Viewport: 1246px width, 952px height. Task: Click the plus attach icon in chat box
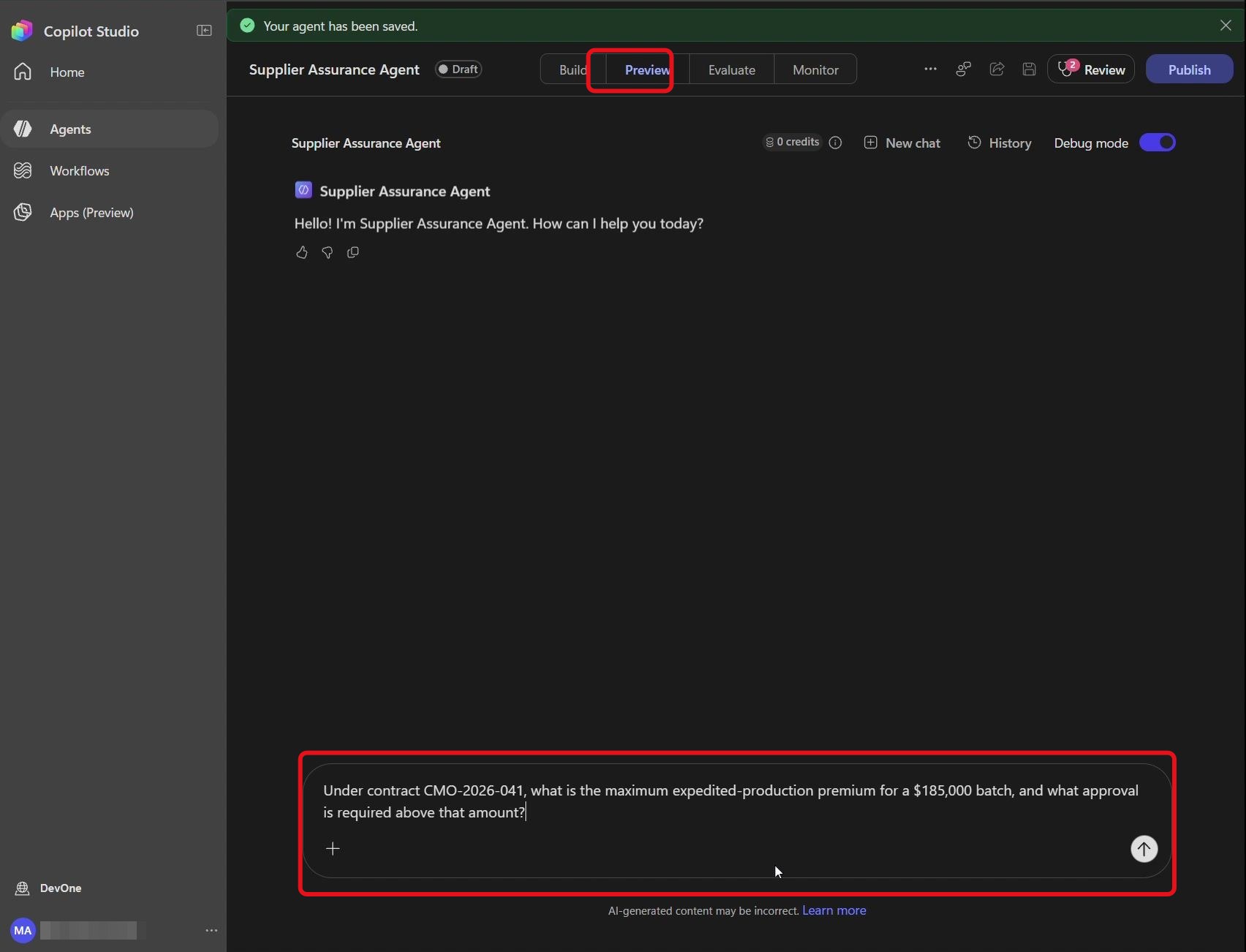pyautogui.click(x=333, y=848)
